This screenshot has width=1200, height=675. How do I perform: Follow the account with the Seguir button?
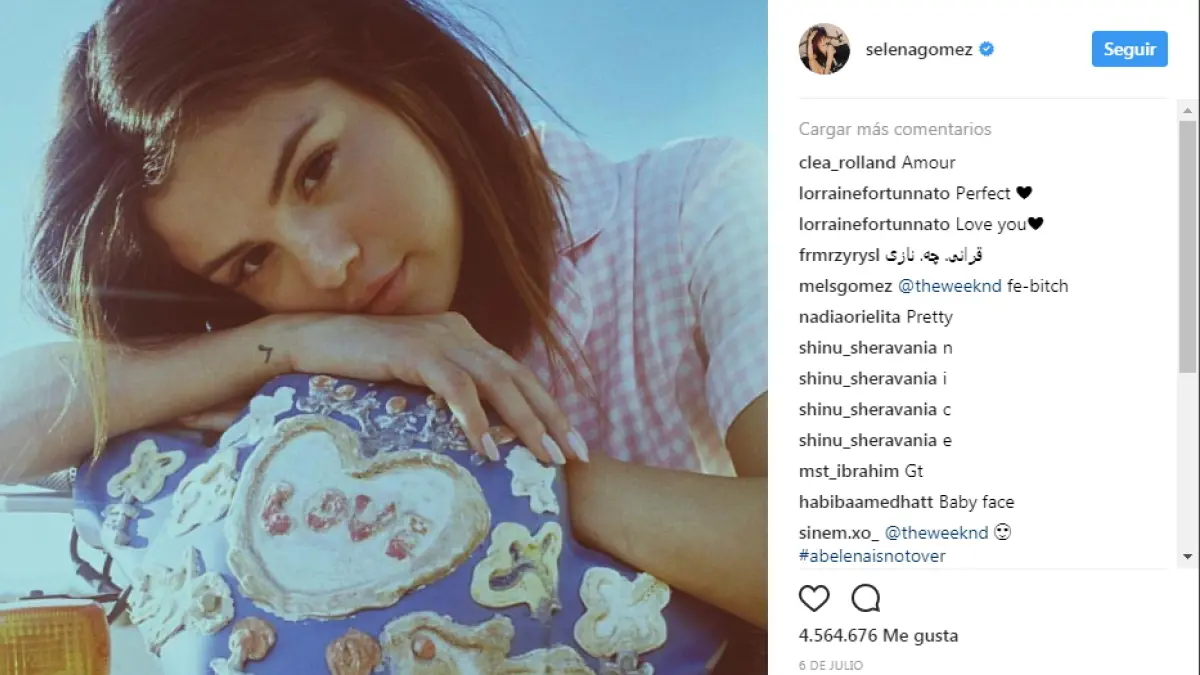1129,49
